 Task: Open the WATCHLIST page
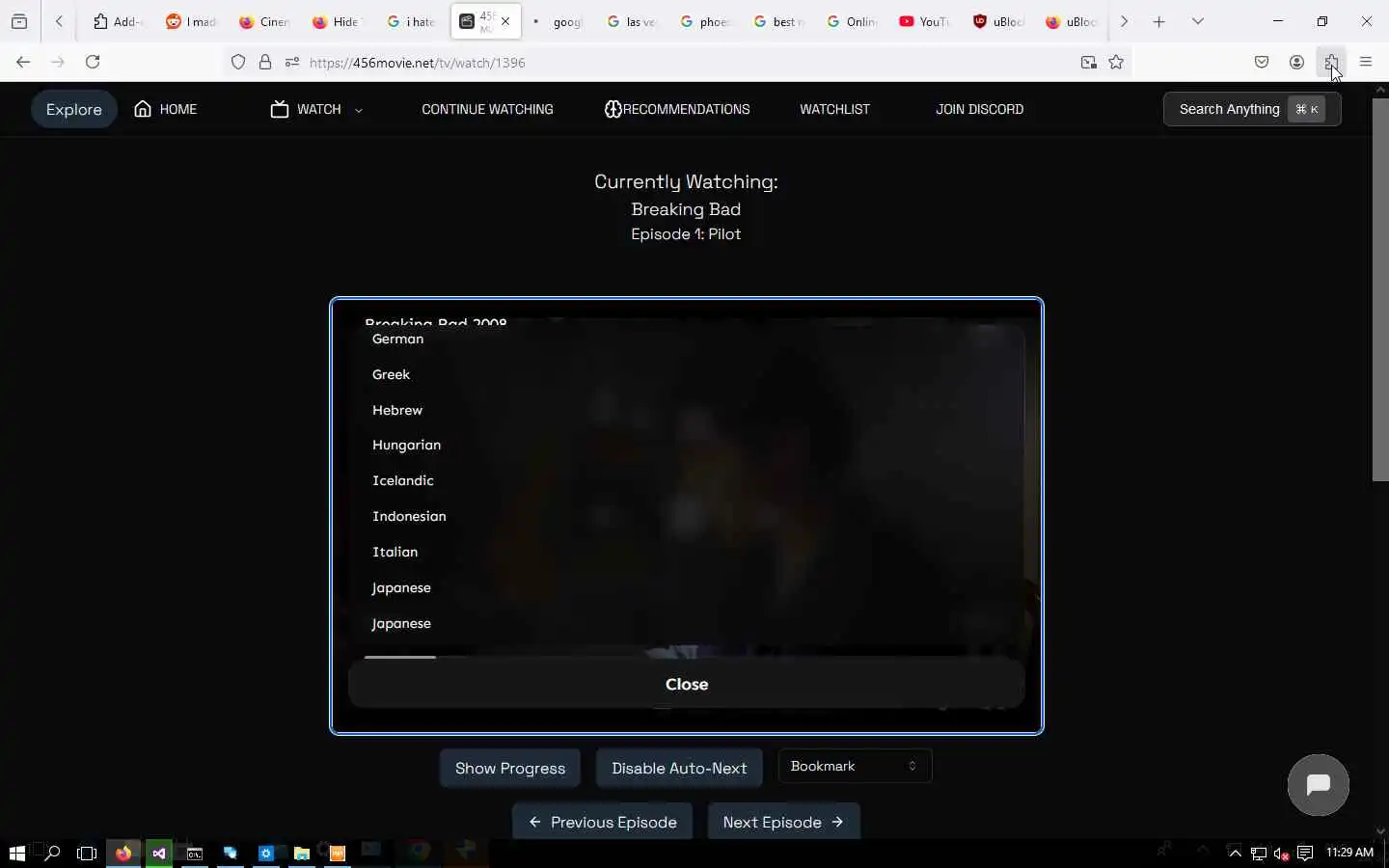[834, 109]
